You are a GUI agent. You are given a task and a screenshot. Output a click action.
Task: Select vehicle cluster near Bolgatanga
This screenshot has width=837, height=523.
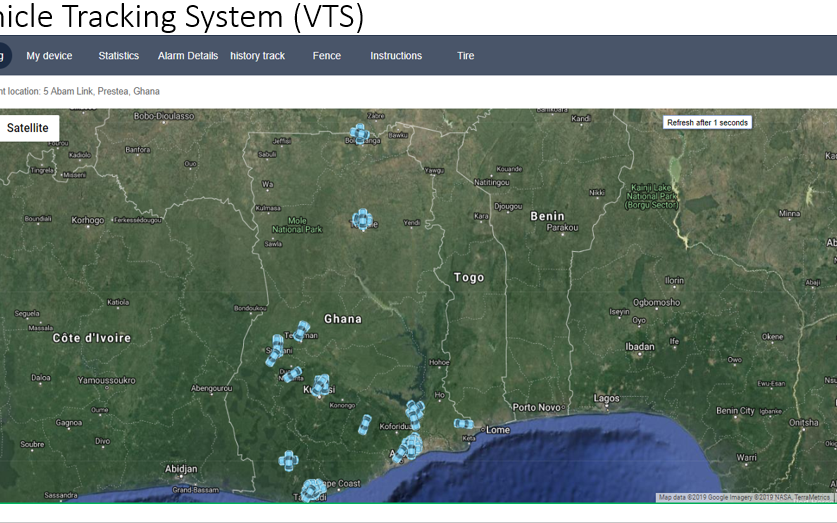point(359,133)
